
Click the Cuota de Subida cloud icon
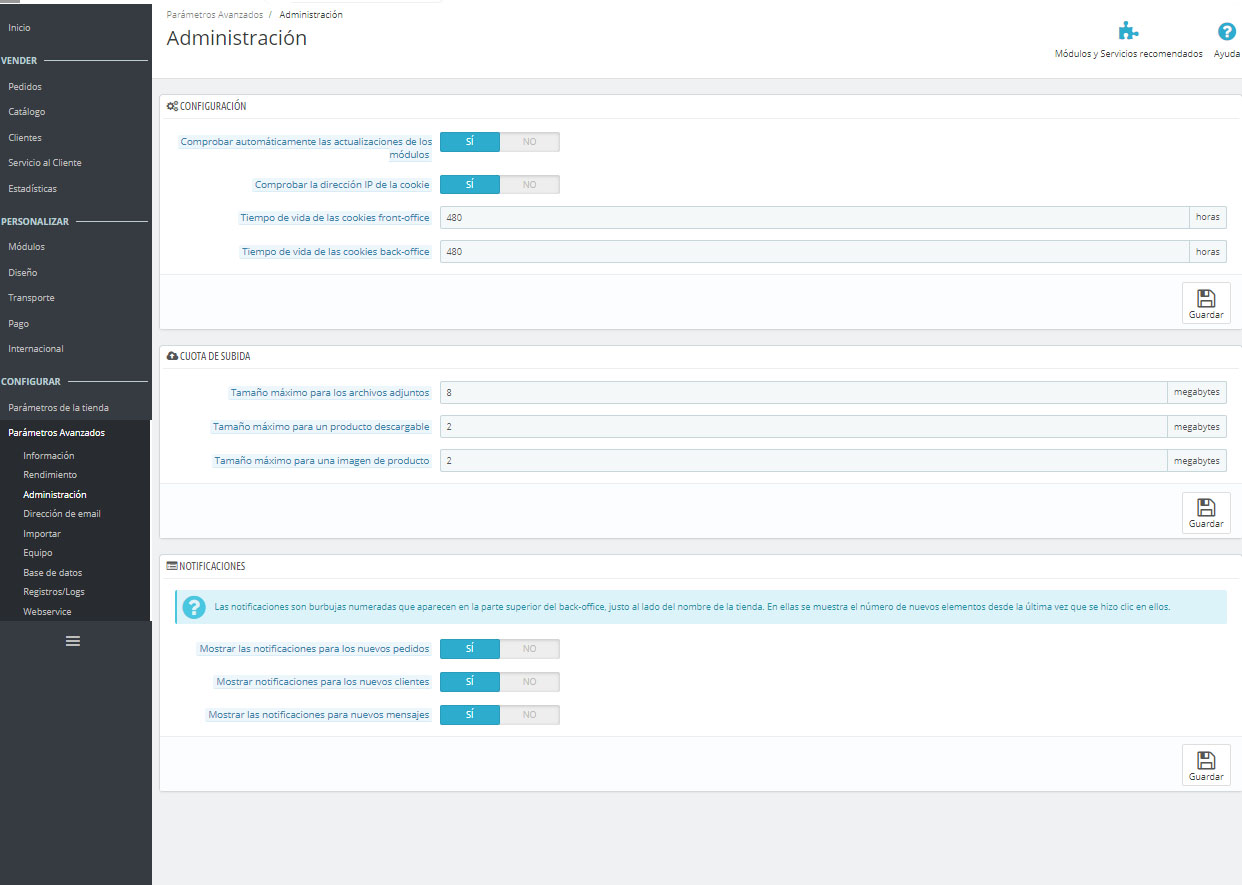(172, 356)
